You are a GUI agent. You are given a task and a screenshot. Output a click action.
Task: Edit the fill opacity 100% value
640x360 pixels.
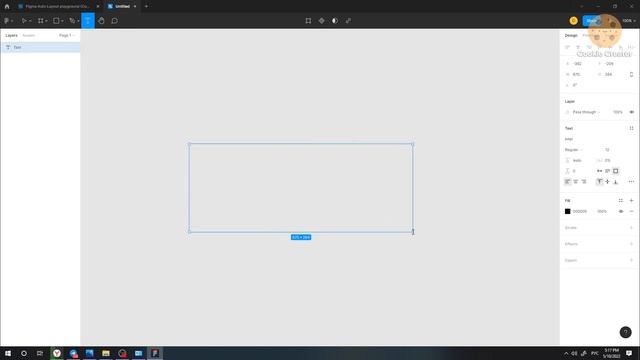tap(602, 211)
